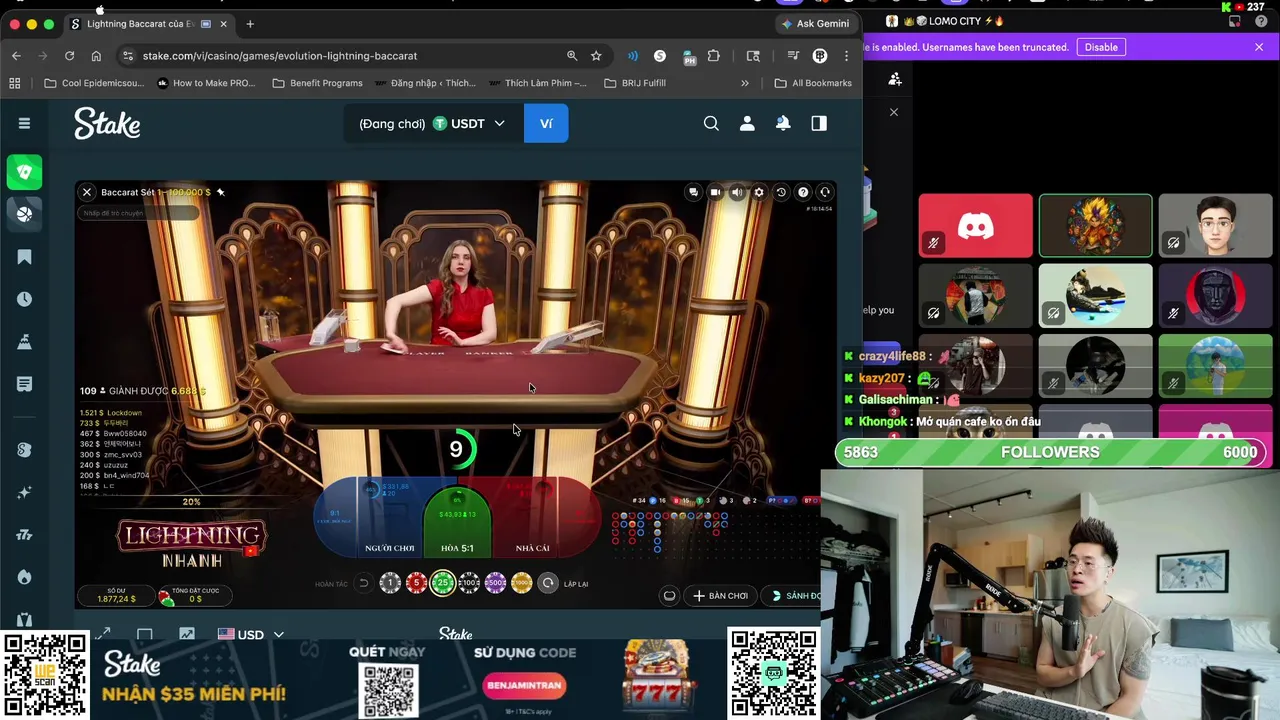Repeat the previous bet
Image resolution: width=1280 pixels, height=720 pixels.
(548, 583)
